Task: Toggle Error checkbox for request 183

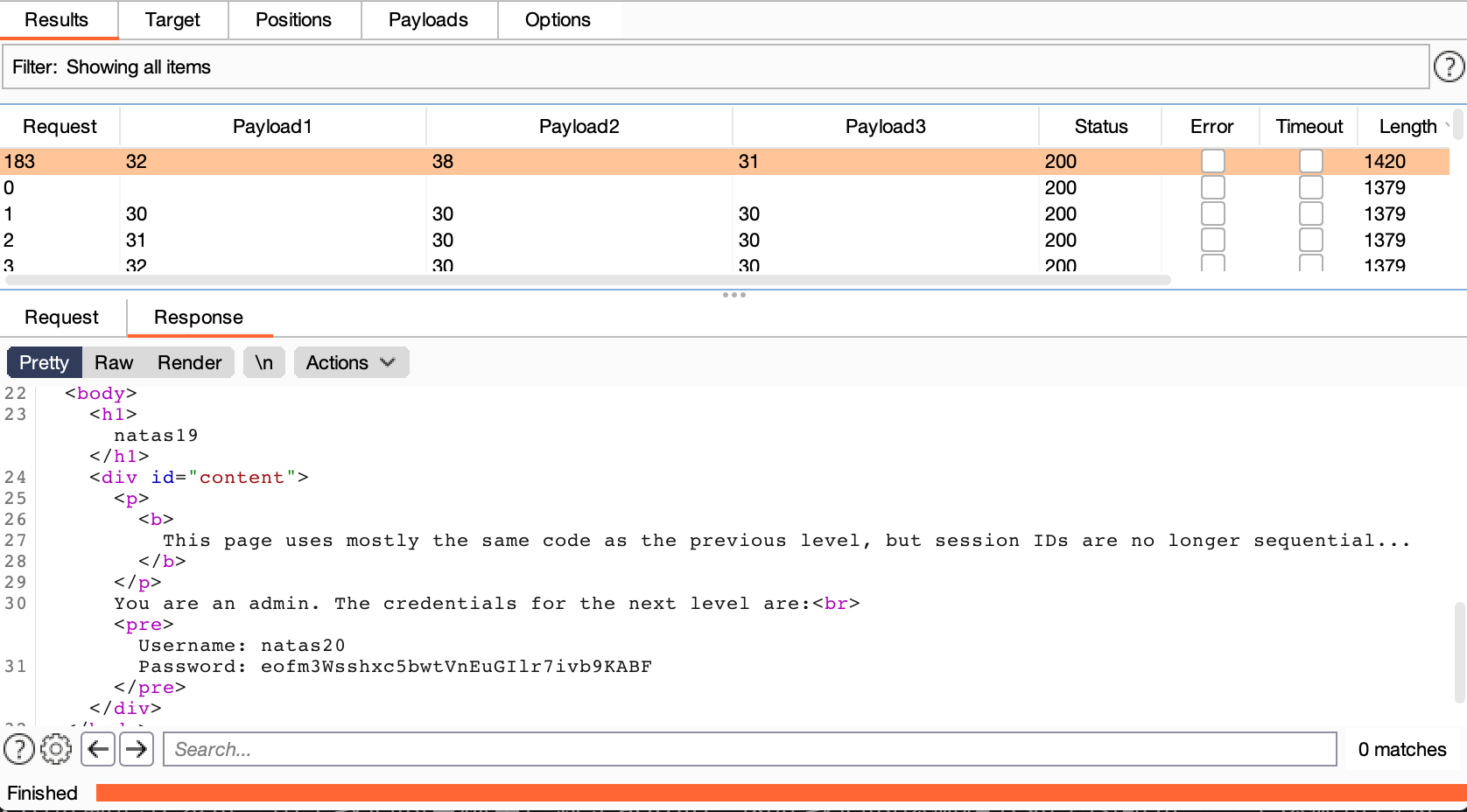Action: click(1212, 161)
